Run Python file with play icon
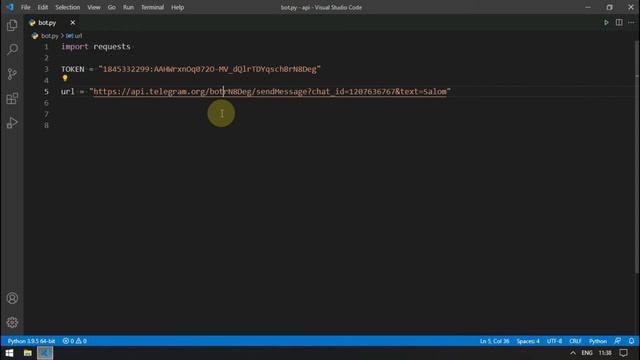The image size is (640, 360). pyautogui.click(x=606, y=22)
